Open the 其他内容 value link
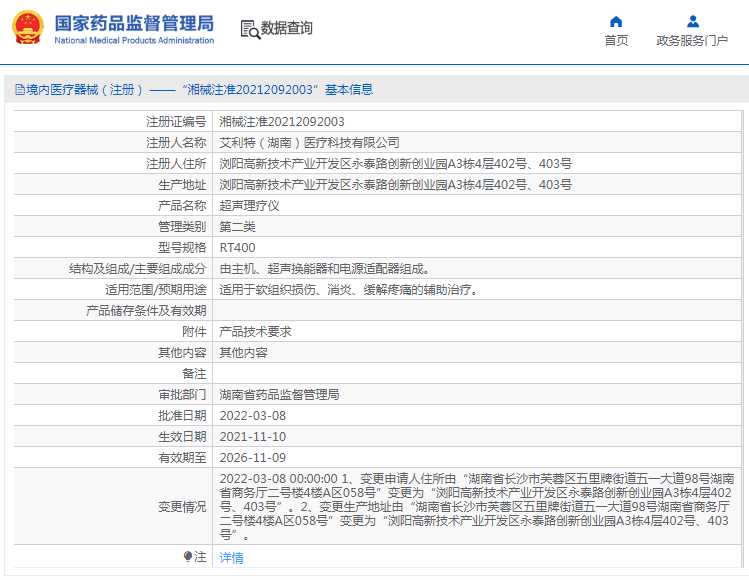Viewport: 749px width, 580px height. click(x=244, y=353)
